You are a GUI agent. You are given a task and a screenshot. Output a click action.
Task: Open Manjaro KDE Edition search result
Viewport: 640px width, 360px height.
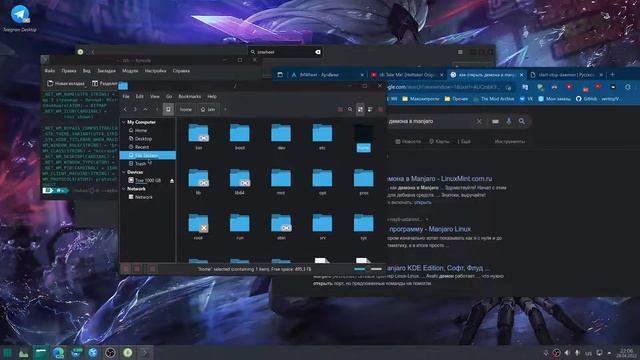click(437, 268)
